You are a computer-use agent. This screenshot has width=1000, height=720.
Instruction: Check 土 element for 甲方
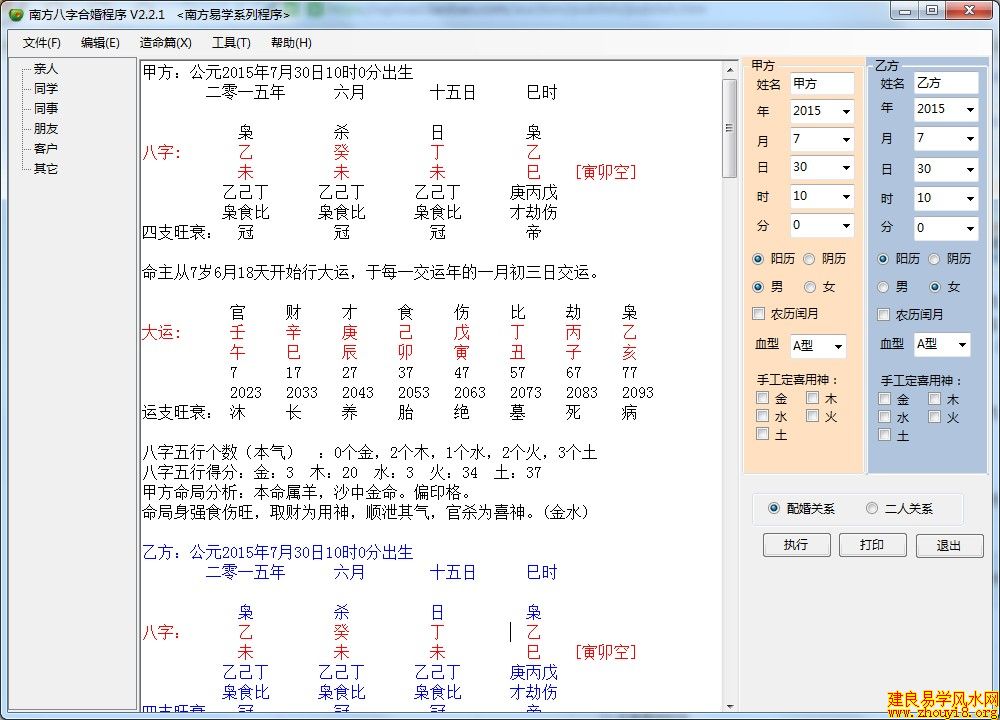(763, 434)
